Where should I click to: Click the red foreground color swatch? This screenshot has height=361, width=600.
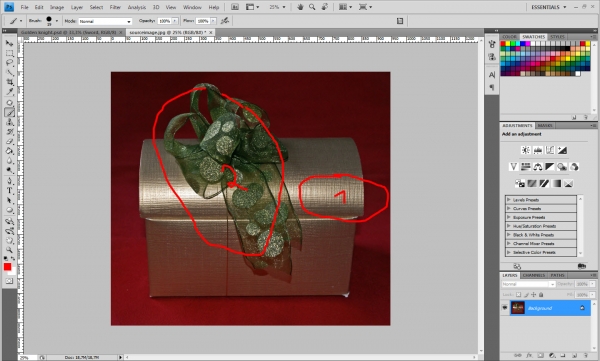(7, 267)
